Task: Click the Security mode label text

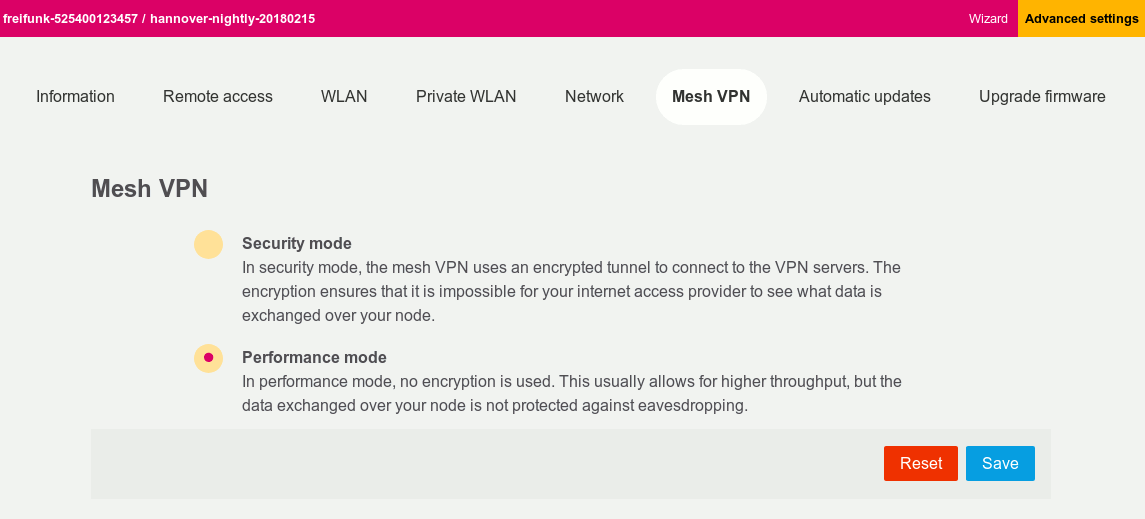Action: [x=296, y=243]
